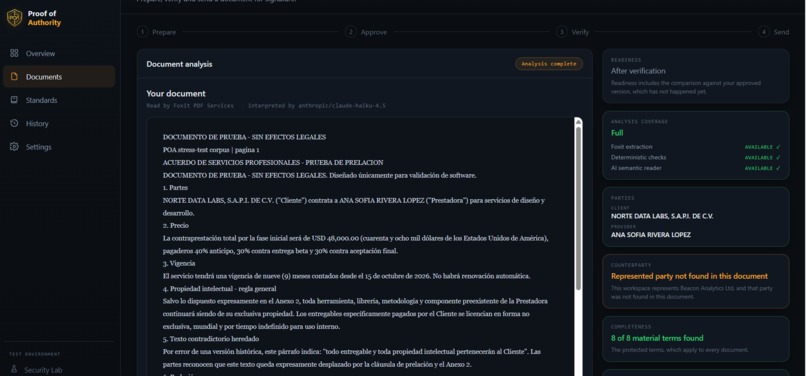Click the History clock icon

pyautogui.click(x=14, y=123)
